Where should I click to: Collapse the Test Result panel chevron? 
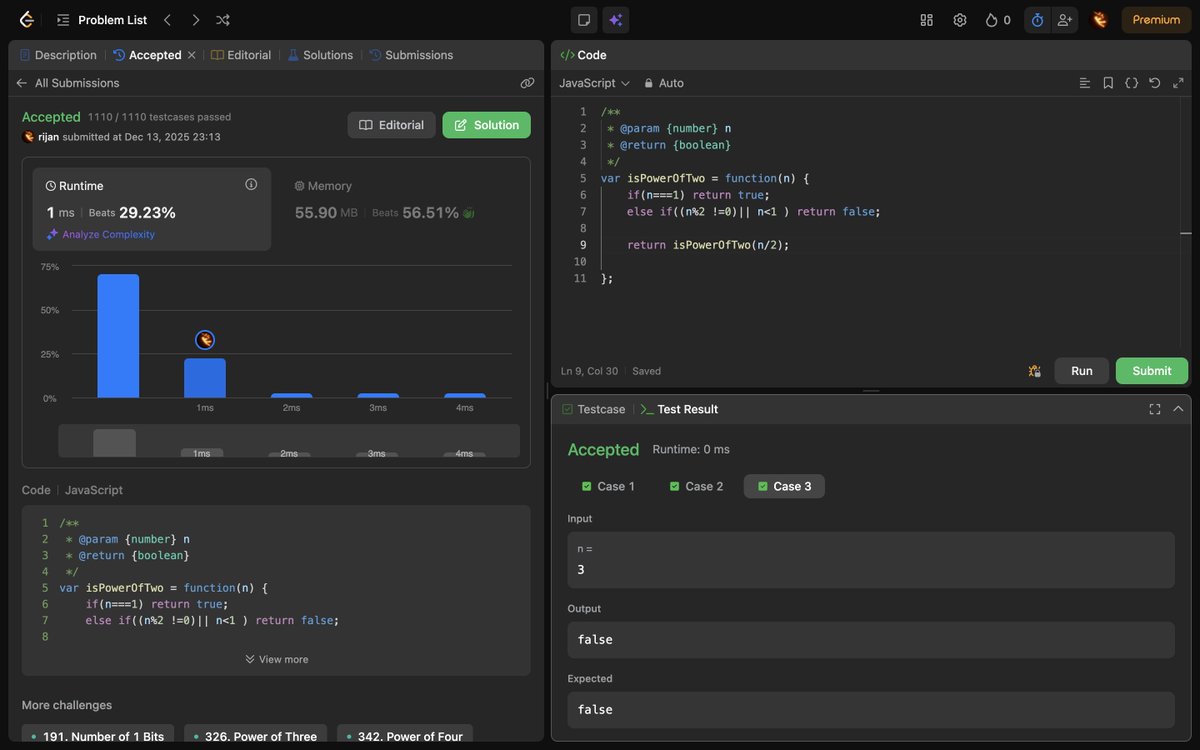[x=1178, y=409]
